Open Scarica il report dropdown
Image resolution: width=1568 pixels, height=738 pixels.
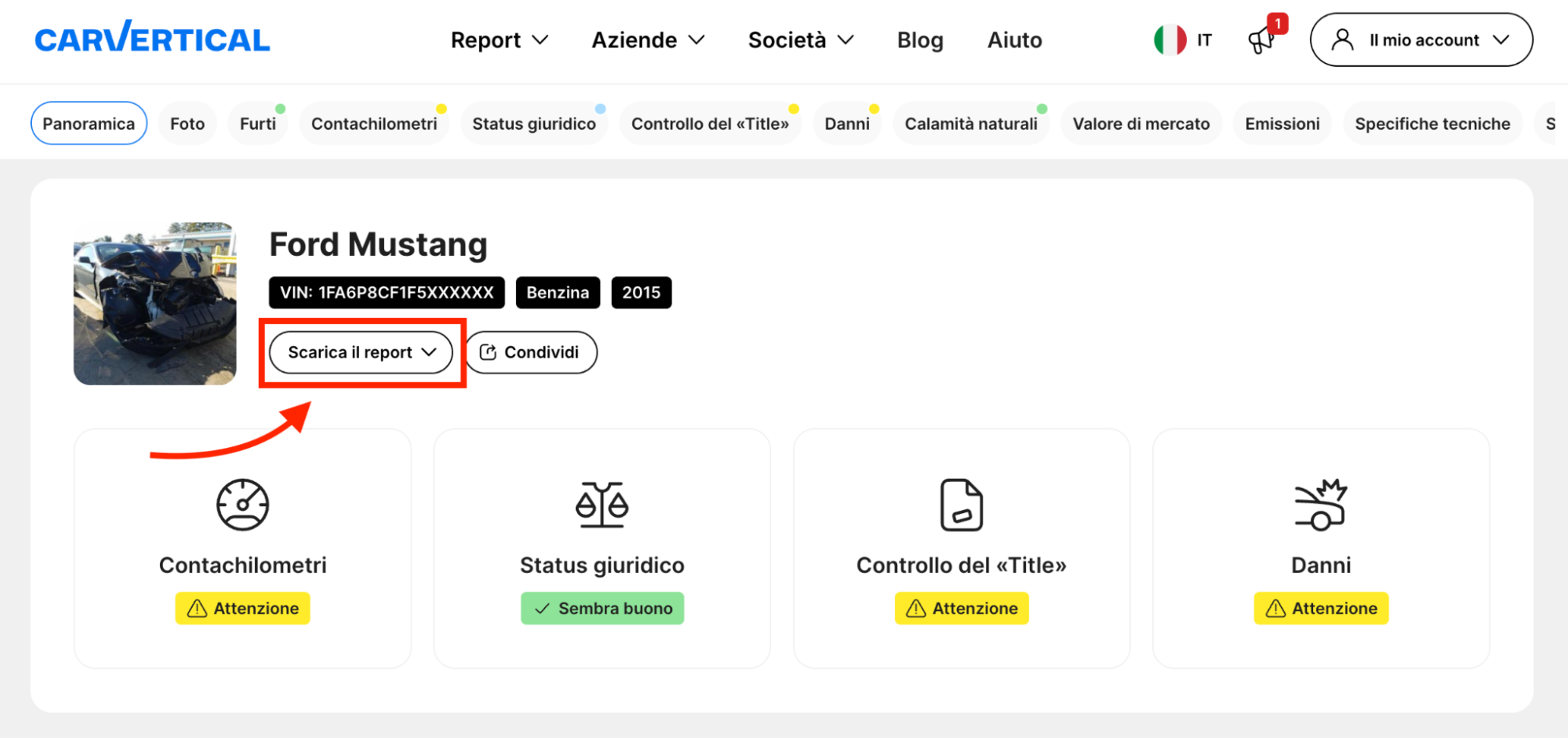361,352
